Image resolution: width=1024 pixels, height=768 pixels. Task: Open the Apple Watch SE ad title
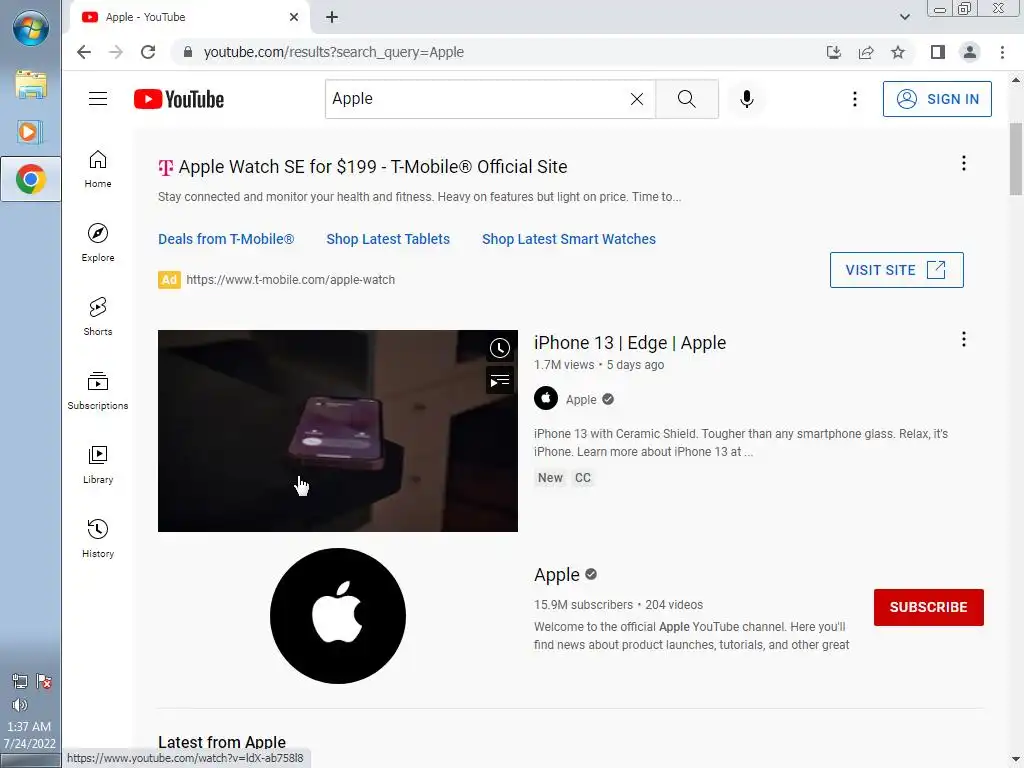372,167
